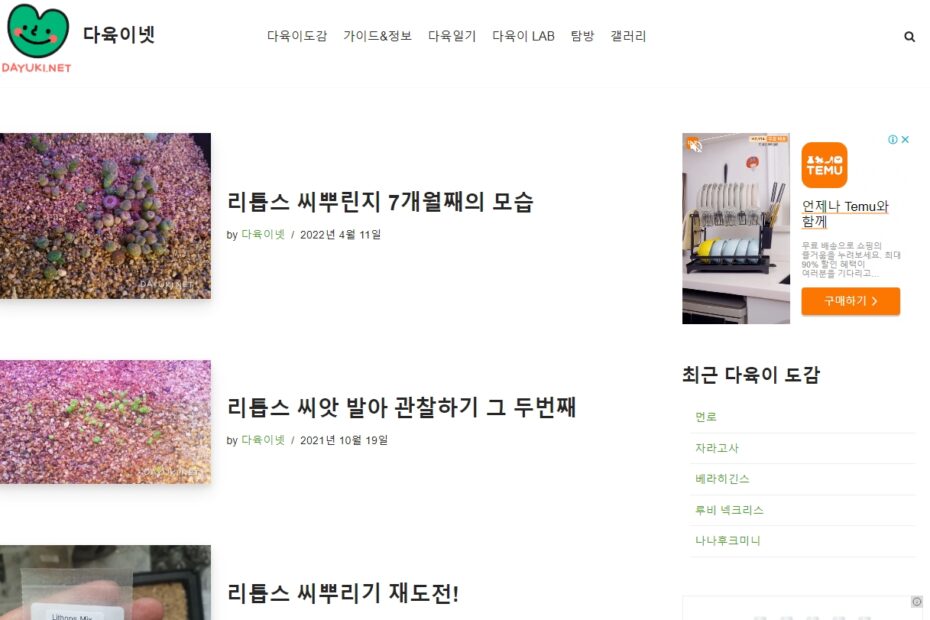Open the 갤러리 menu item

click(x=628, y=36)
